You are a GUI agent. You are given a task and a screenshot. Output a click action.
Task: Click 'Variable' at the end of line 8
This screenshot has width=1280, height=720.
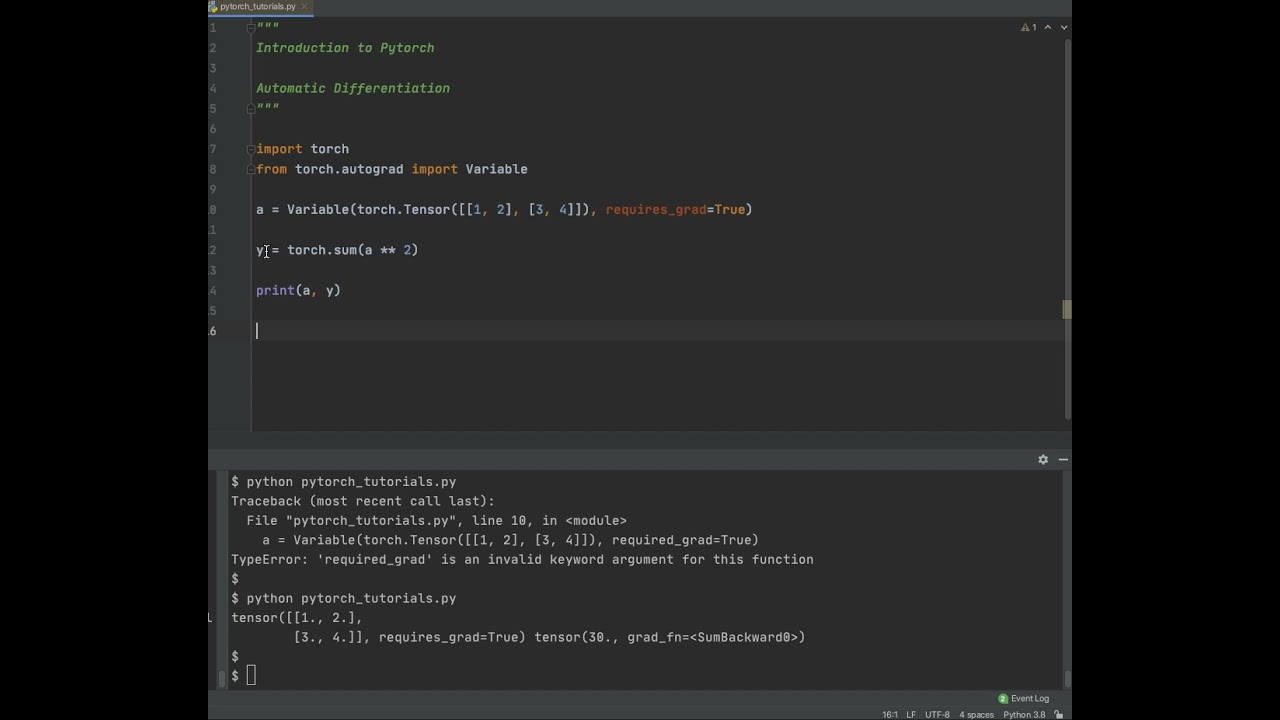496,169
